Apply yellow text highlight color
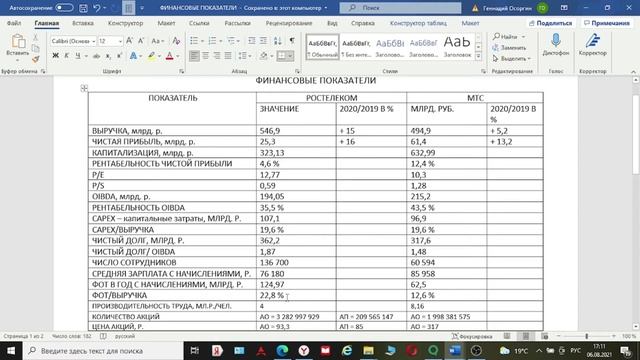Viewport: 640px width, 360px height. coord(151,56)
